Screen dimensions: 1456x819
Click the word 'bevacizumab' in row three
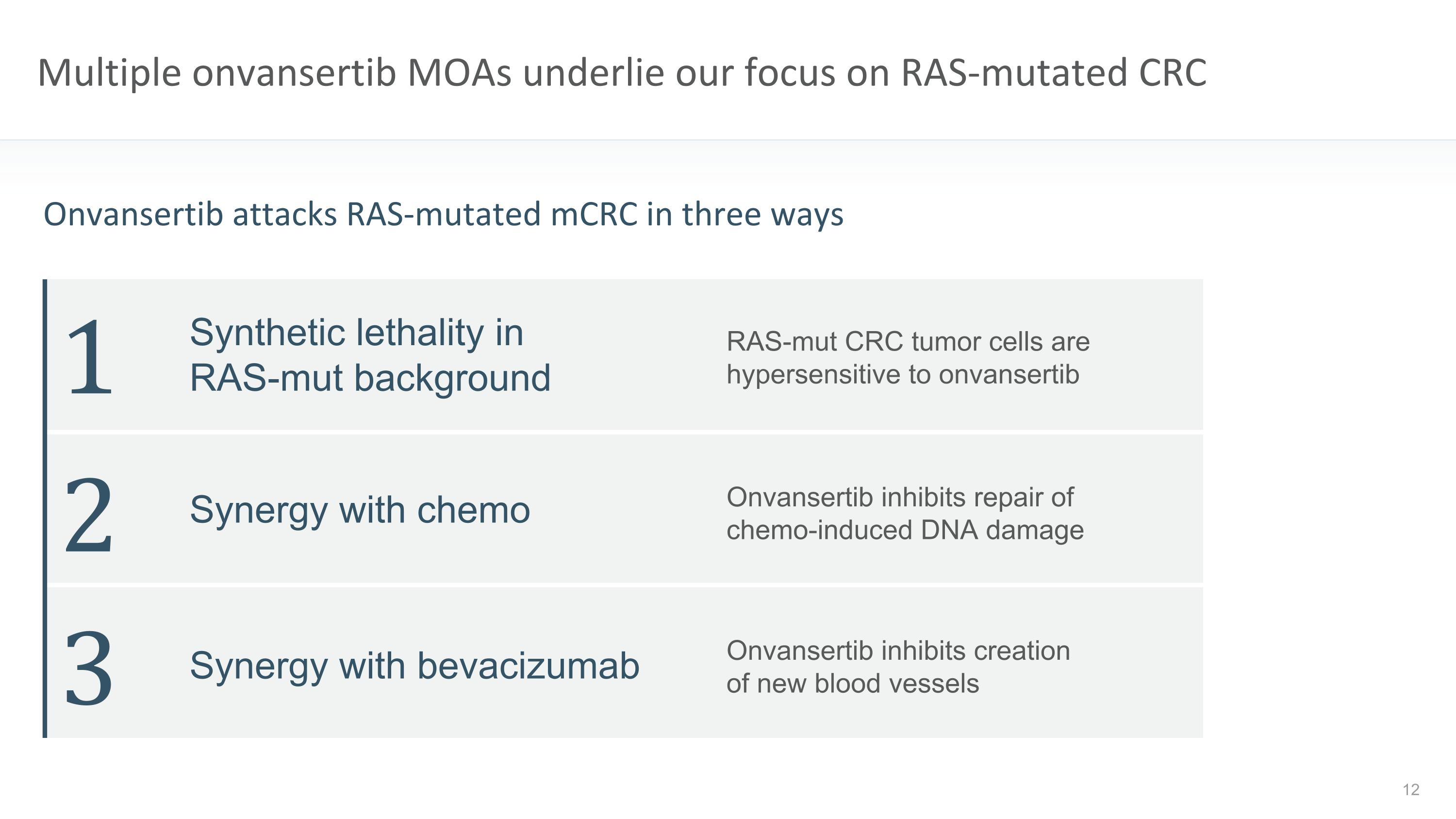(528, 665)
